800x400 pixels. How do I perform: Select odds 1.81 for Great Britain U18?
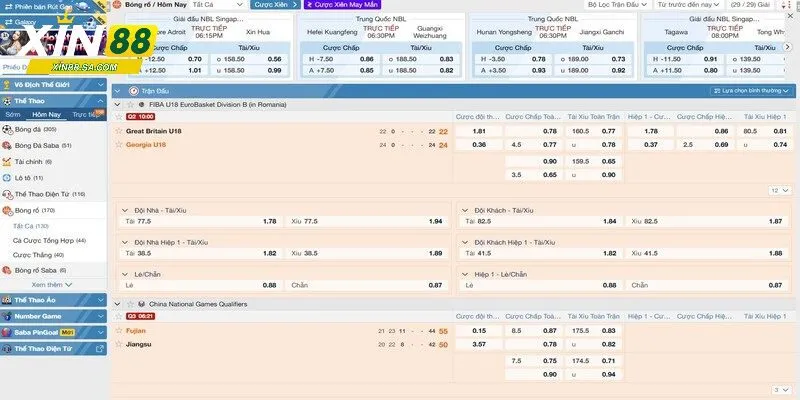[479, 131]
